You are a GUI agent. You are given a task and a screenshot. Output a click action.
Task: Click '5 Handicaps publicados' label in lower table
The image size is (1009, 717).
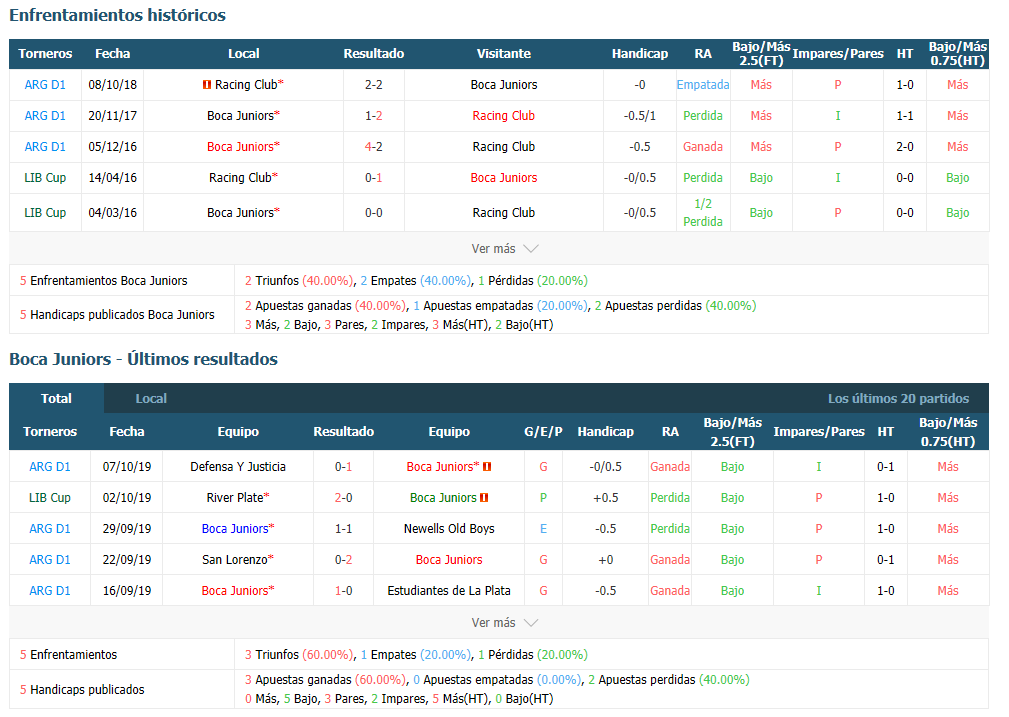[82, 689]
